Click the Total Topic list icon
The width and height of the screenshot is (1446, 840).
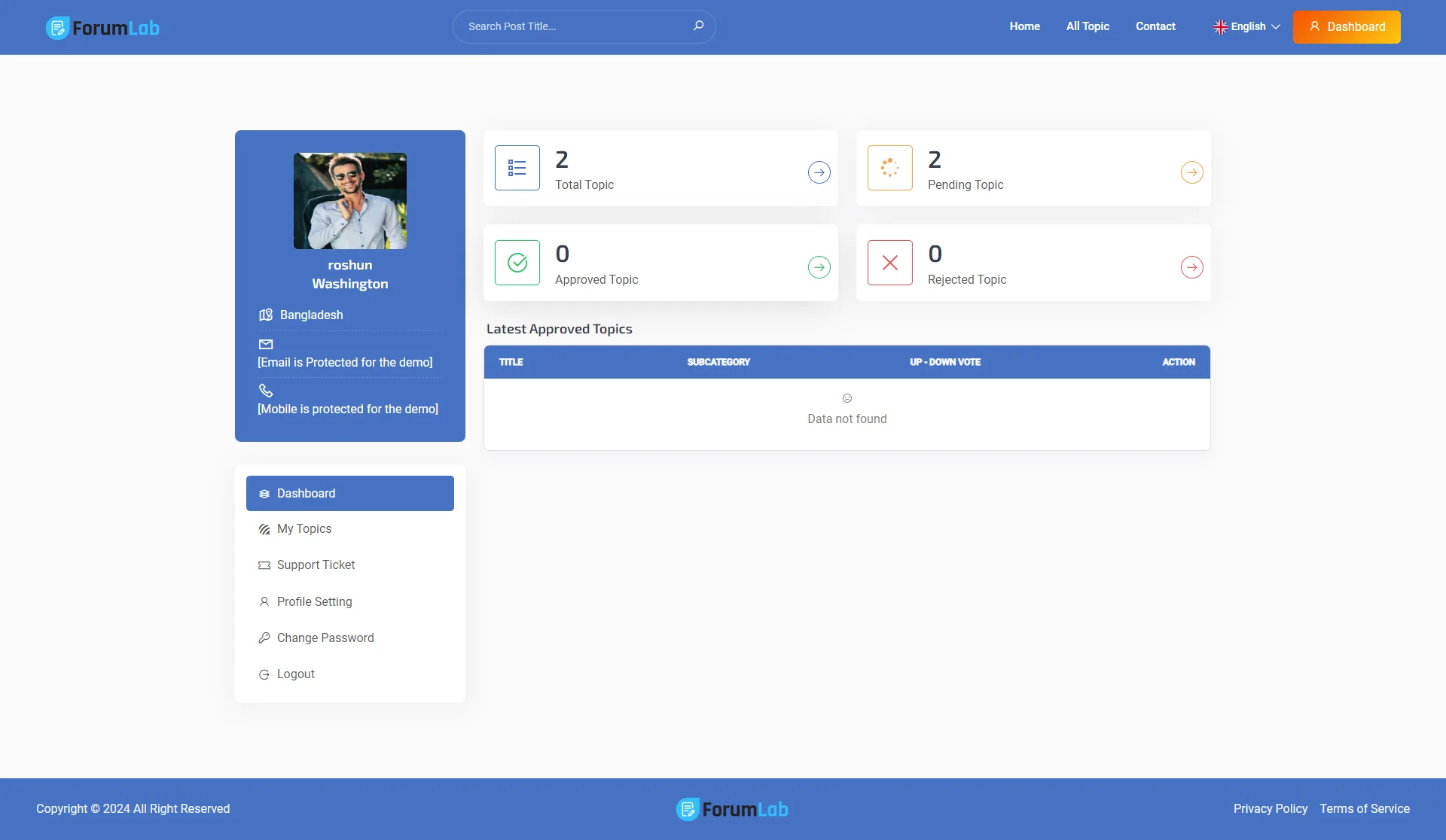click(x=517, y=168)
